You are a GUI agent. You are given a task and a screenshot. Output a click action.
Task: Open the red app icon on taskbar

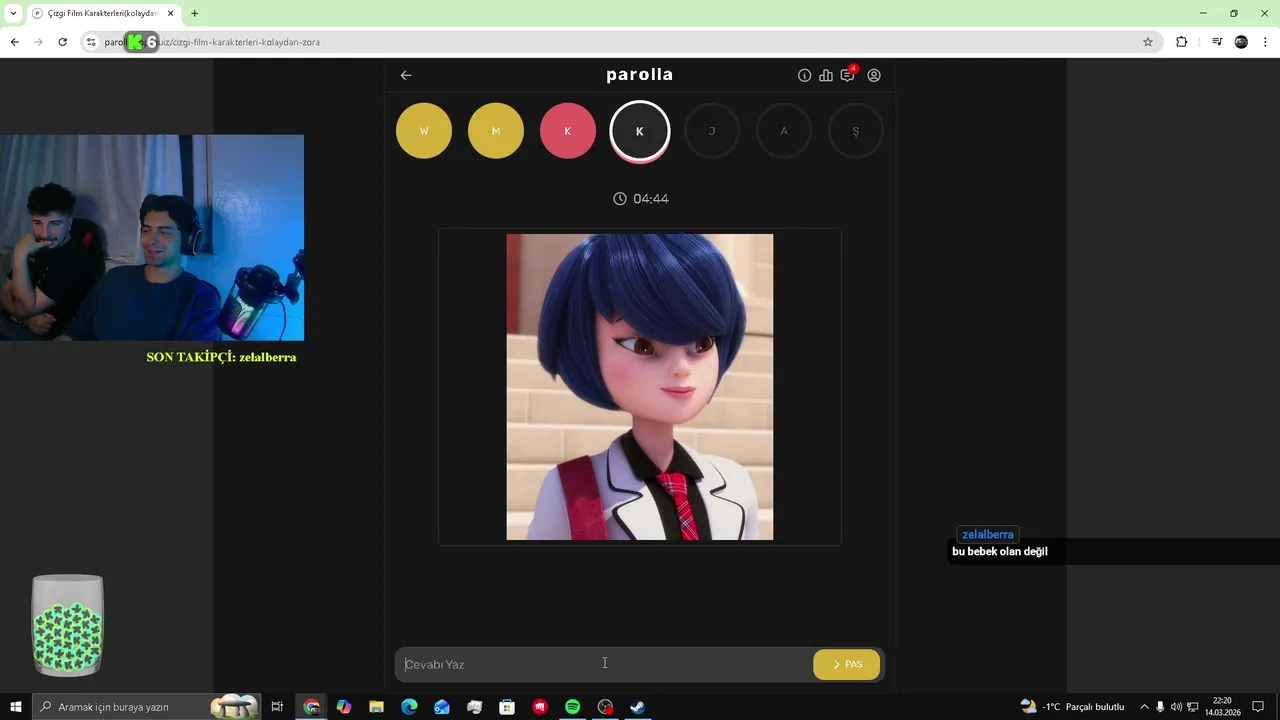tap(540, 707)
